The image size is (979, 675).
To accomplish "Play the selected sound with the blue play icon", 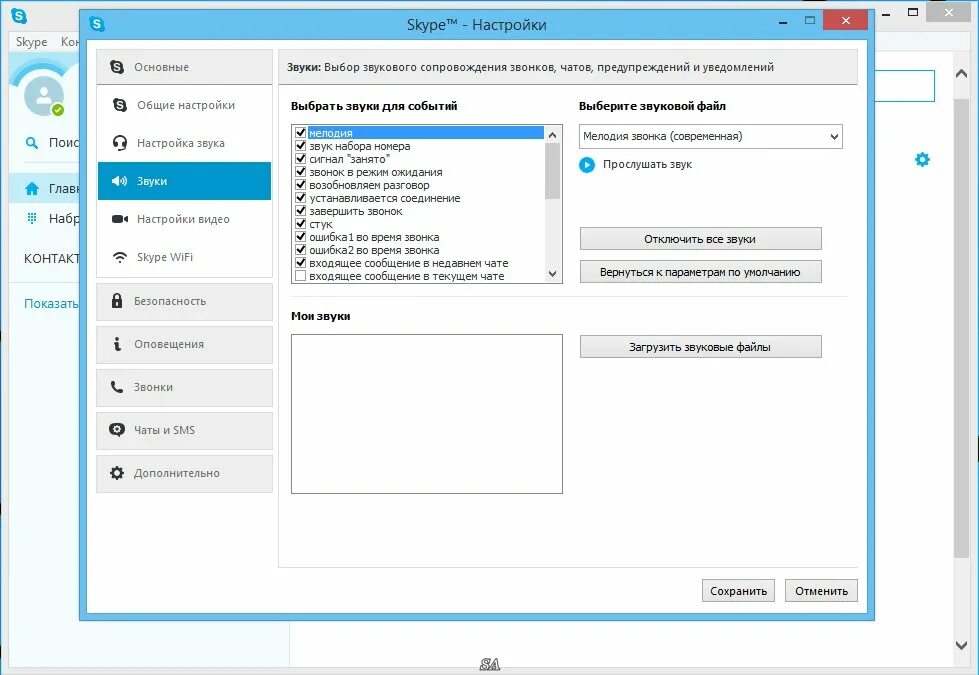I will [587, 165].
